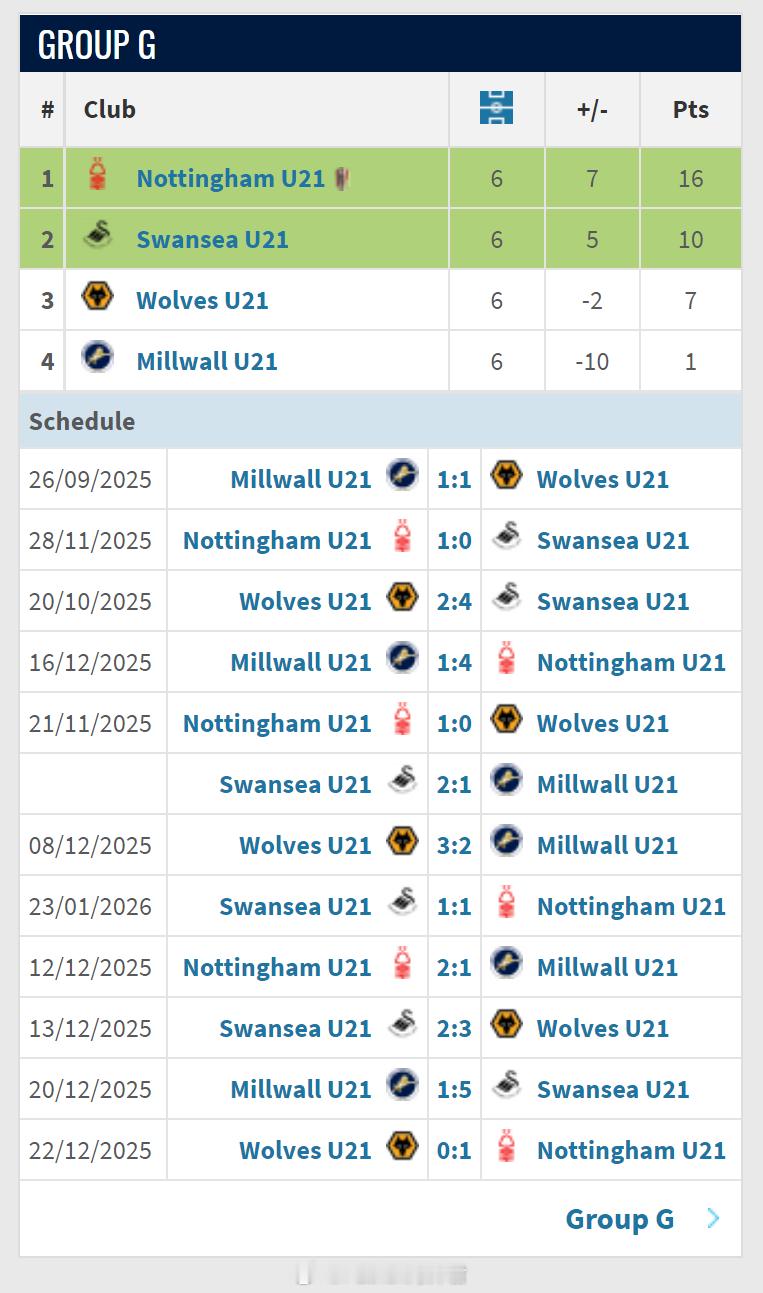
Task: Open the Group G chevron arrow at bottom
Action: (x=713, y=1217)
